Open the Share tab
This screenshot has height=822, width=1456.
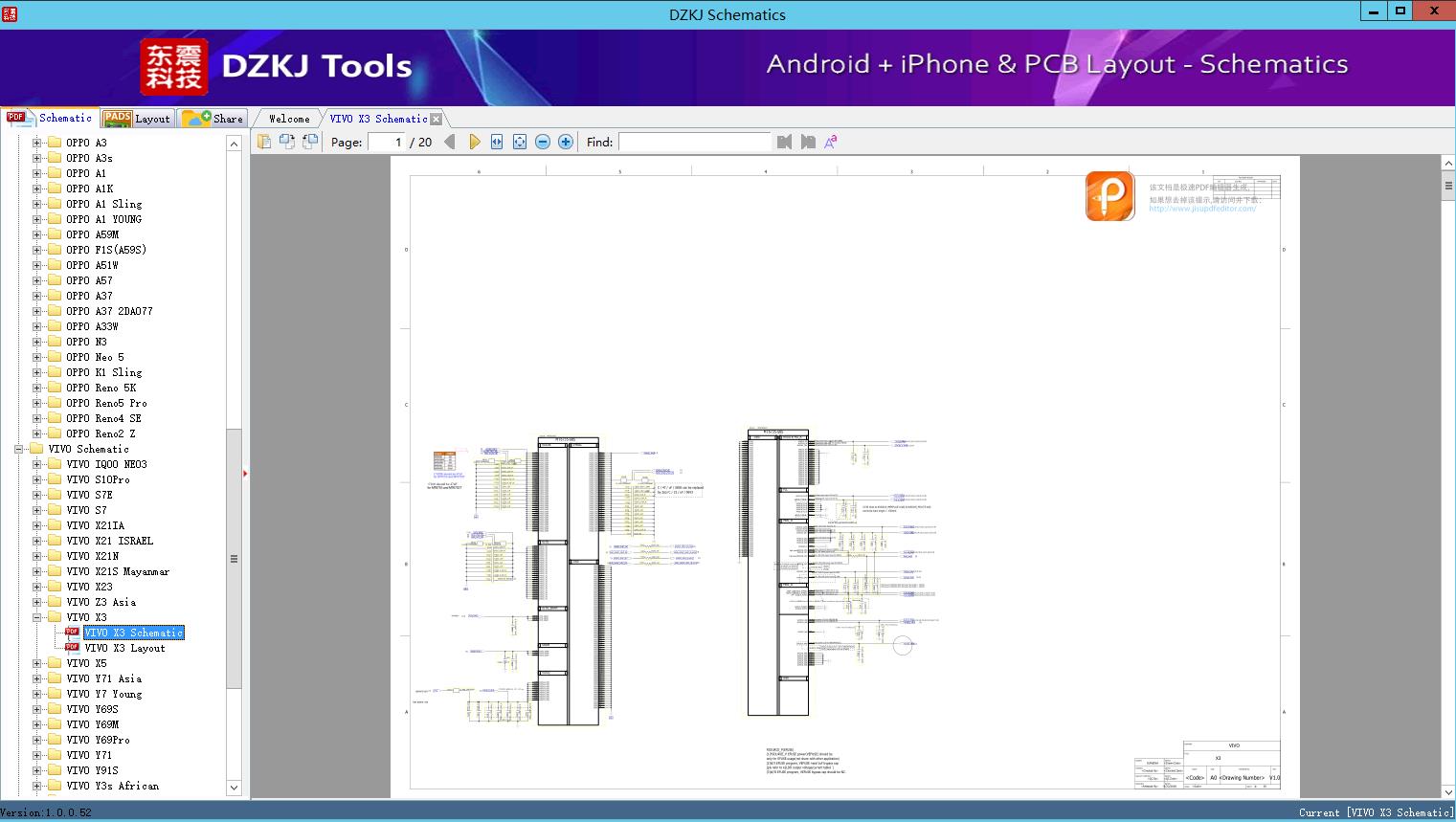tap(213, 119)
